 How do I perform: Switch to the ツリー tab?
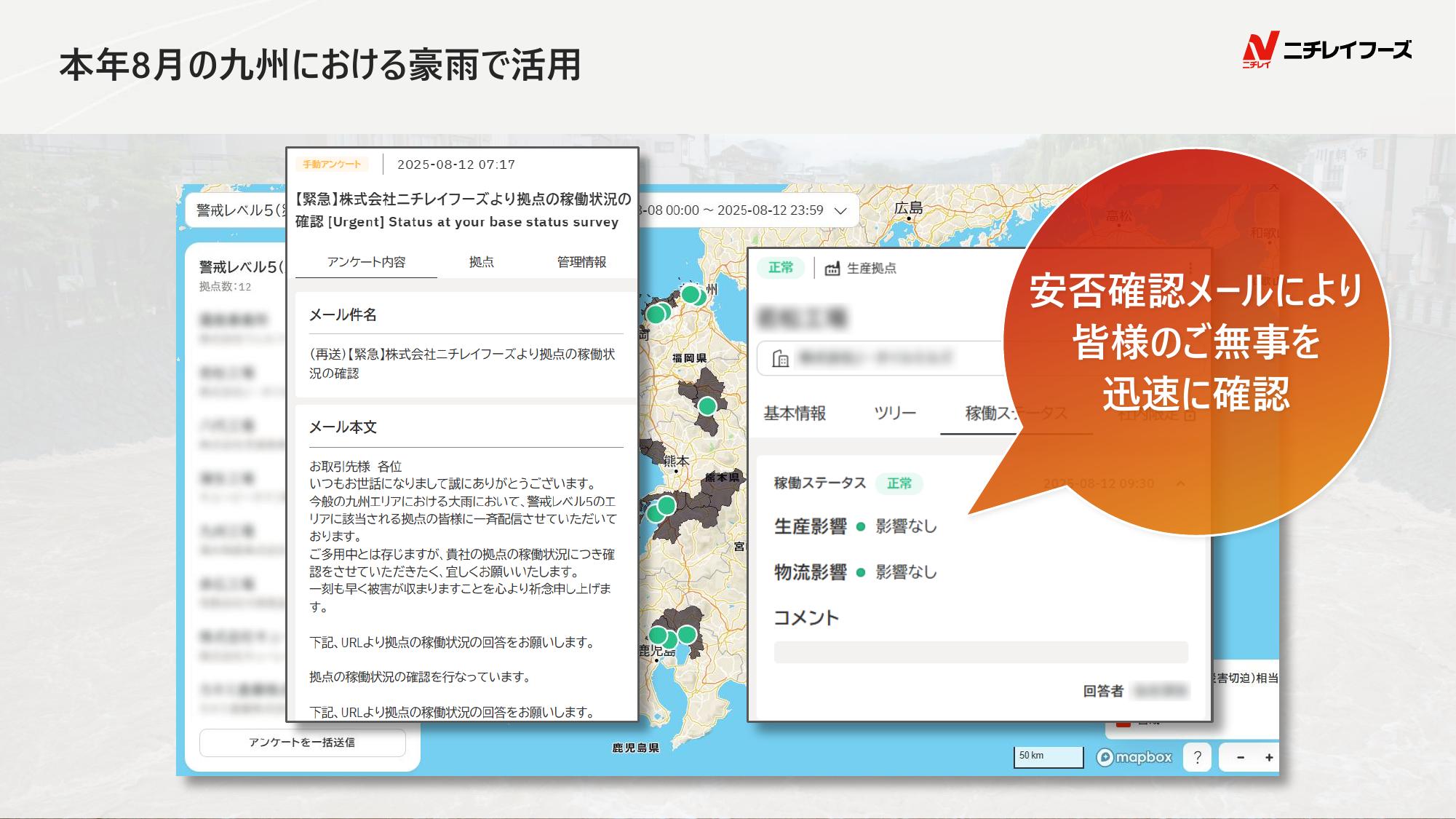pyautogui.click(x=894, y=414)
